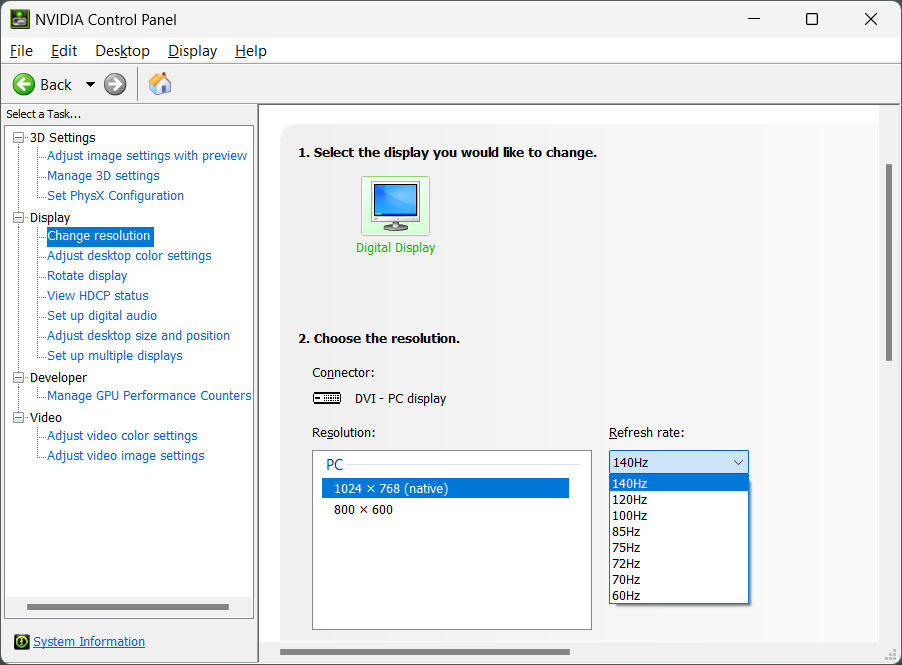This screenshot has height=665, width=902.
Task: Open Adjust video color settings
Action: (x=122, y=435)
